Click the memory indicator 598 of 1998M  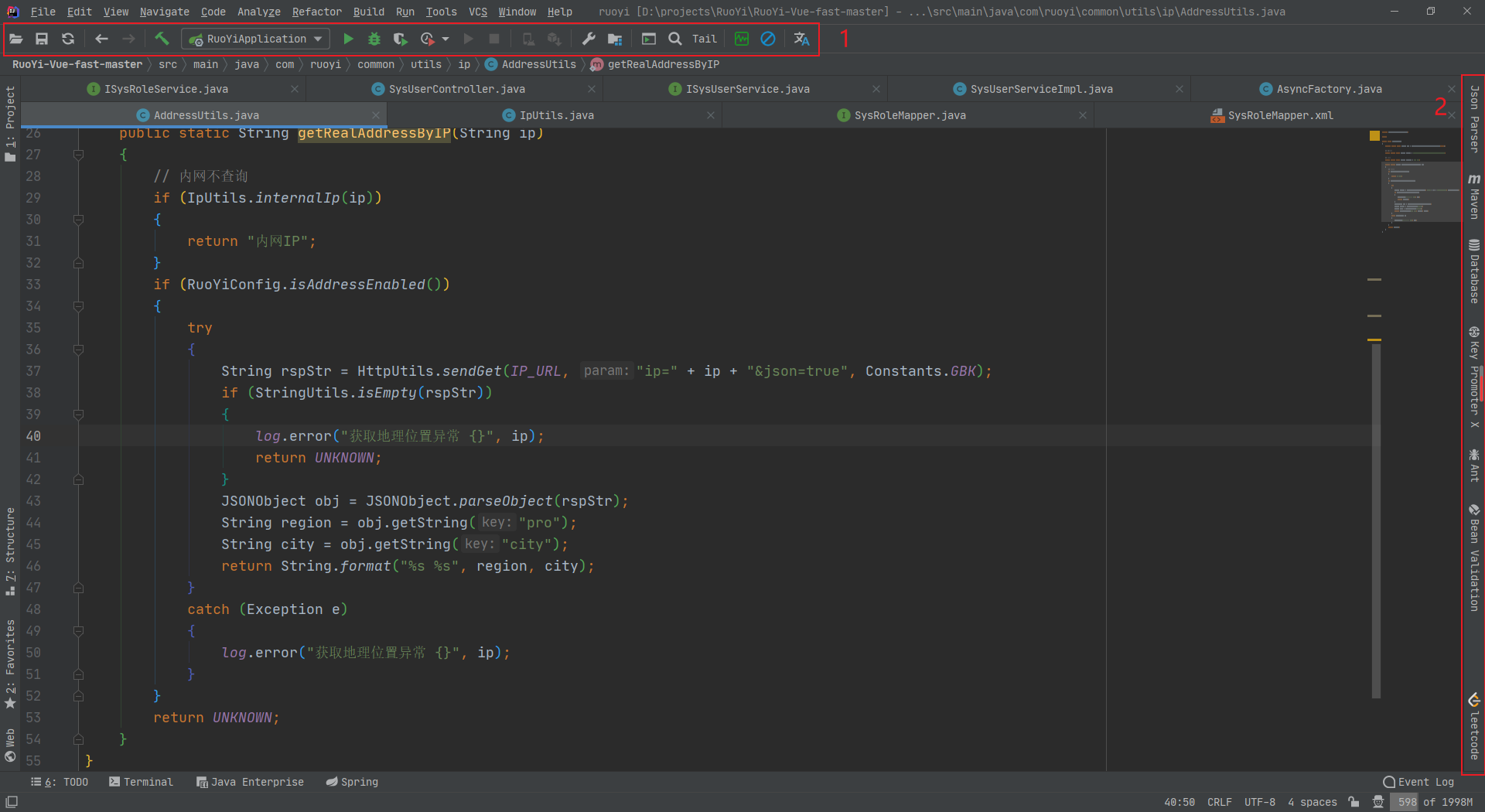pyautogui.click(x=1435, y=802)
